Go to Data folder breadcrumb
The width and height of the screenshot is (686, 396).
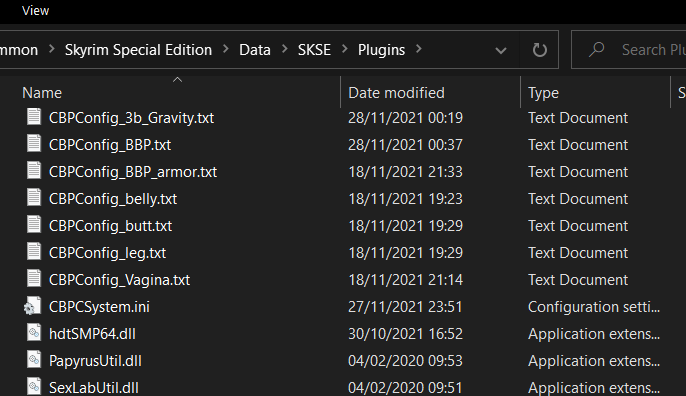[x=255, y=50]
